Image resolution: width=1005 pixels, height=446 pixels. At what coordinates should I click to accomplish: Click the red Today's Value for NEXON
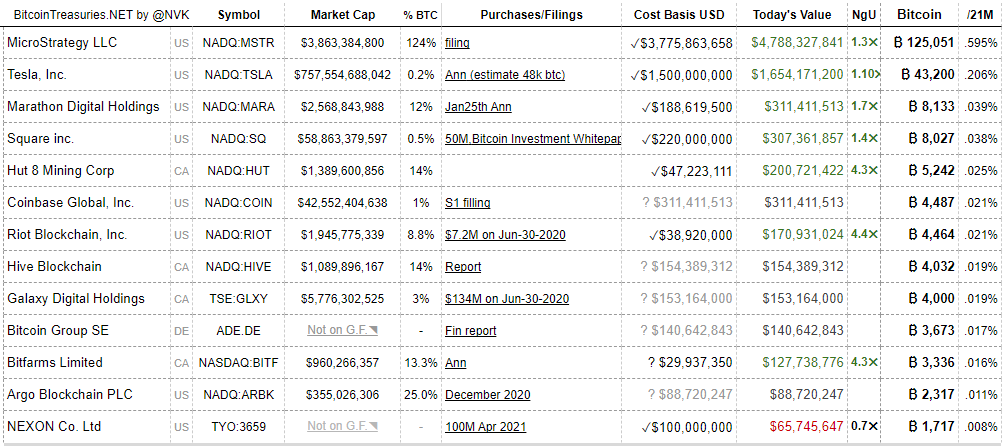coord(806,427)
